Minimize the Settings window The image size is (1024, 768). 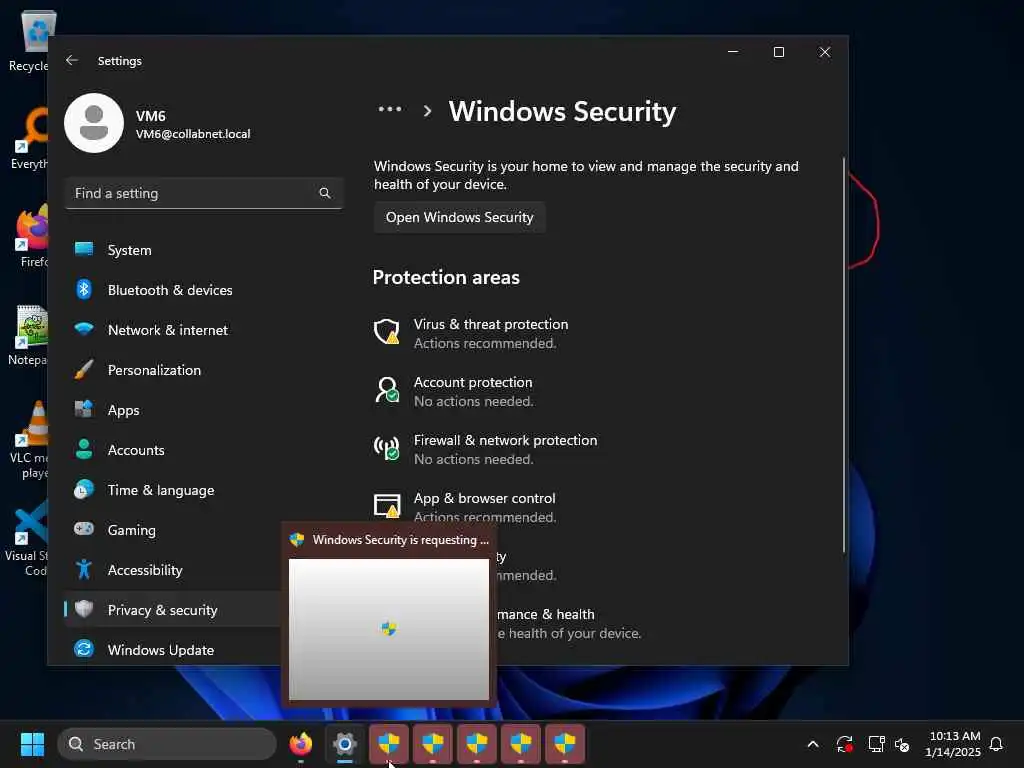coord(733,52)
